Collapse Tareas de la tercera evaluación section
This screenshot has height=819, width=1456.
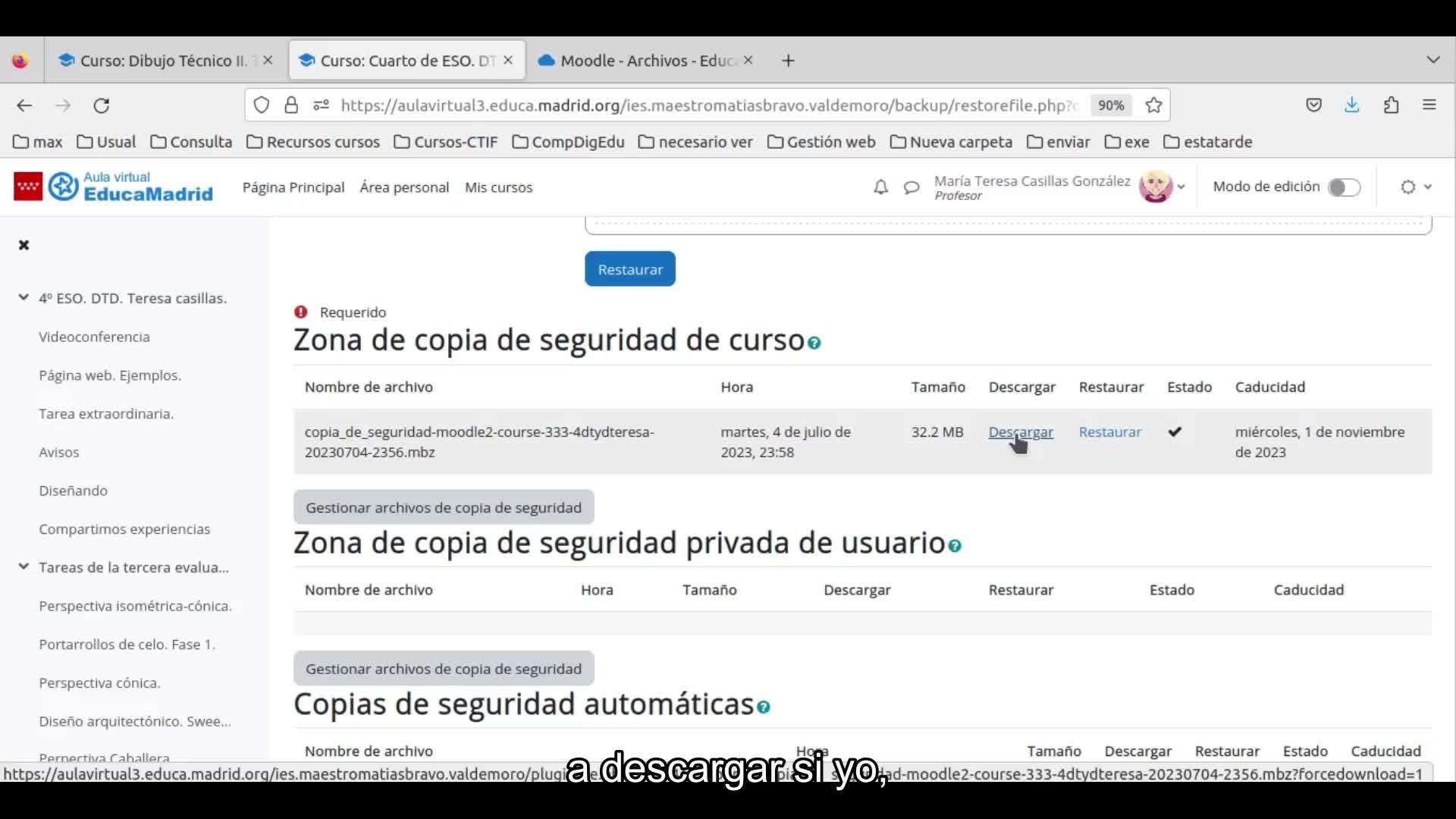pos(24,567)
